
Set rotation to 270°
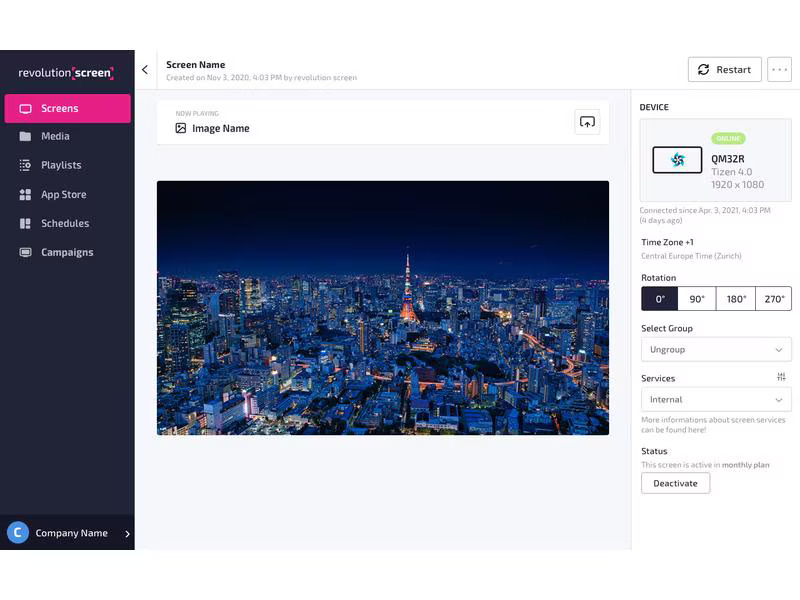coord(773,299)
